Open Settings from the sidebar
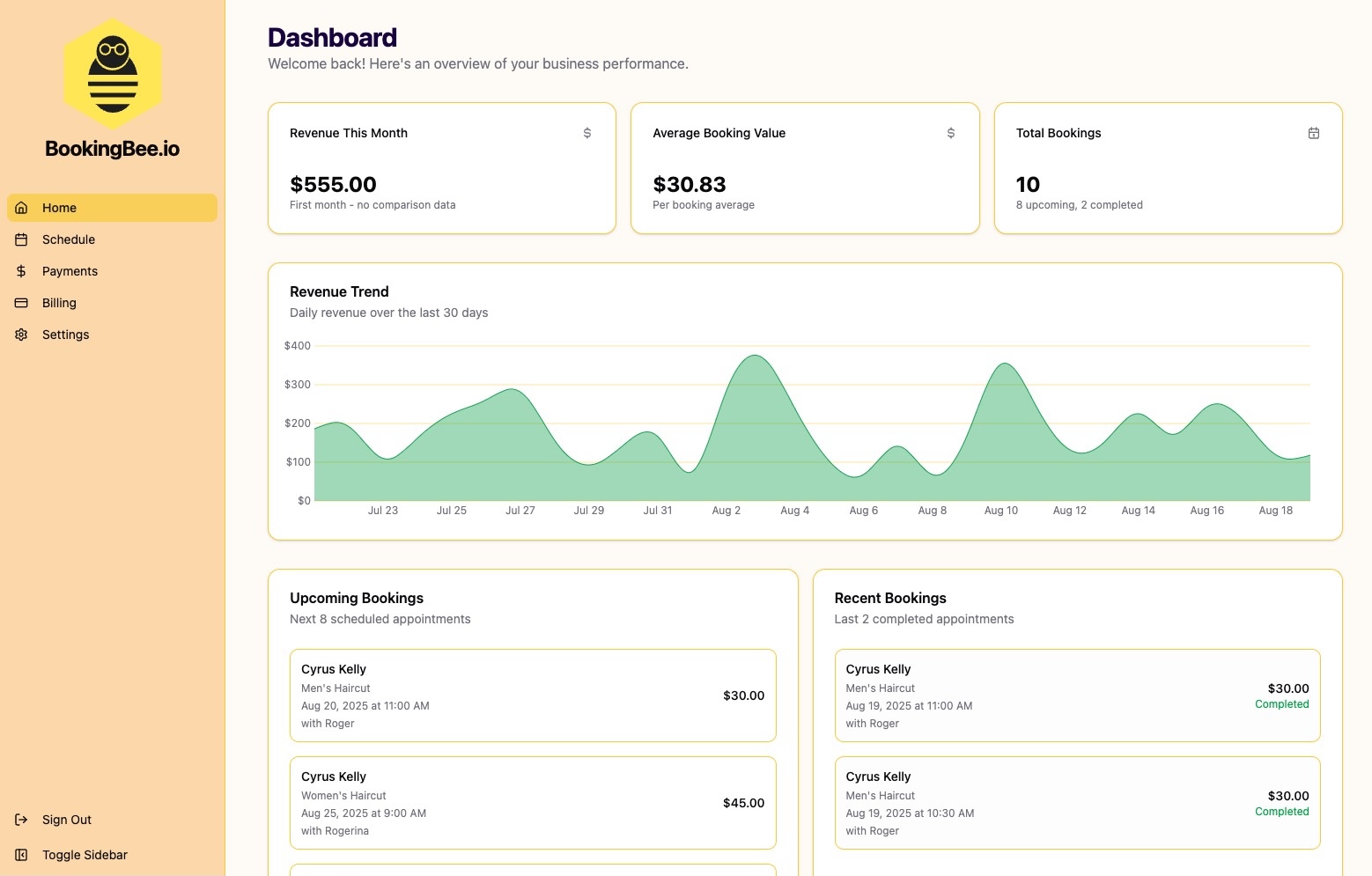The width and height of the screenshot is (1372, 876). [x=112, y=335]
